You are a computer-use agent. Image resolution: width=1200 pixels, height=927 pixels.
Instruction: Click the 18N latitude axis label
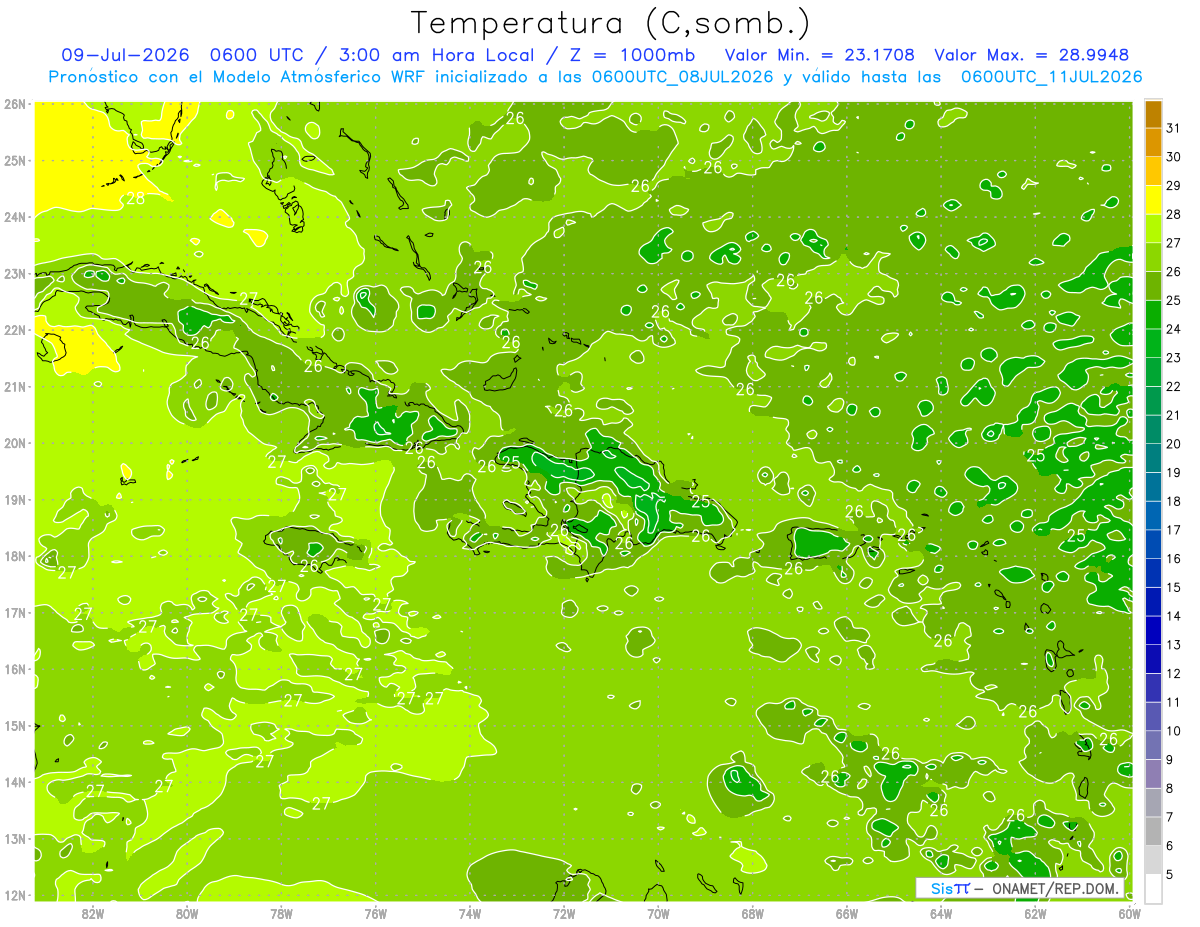[15, 556]
